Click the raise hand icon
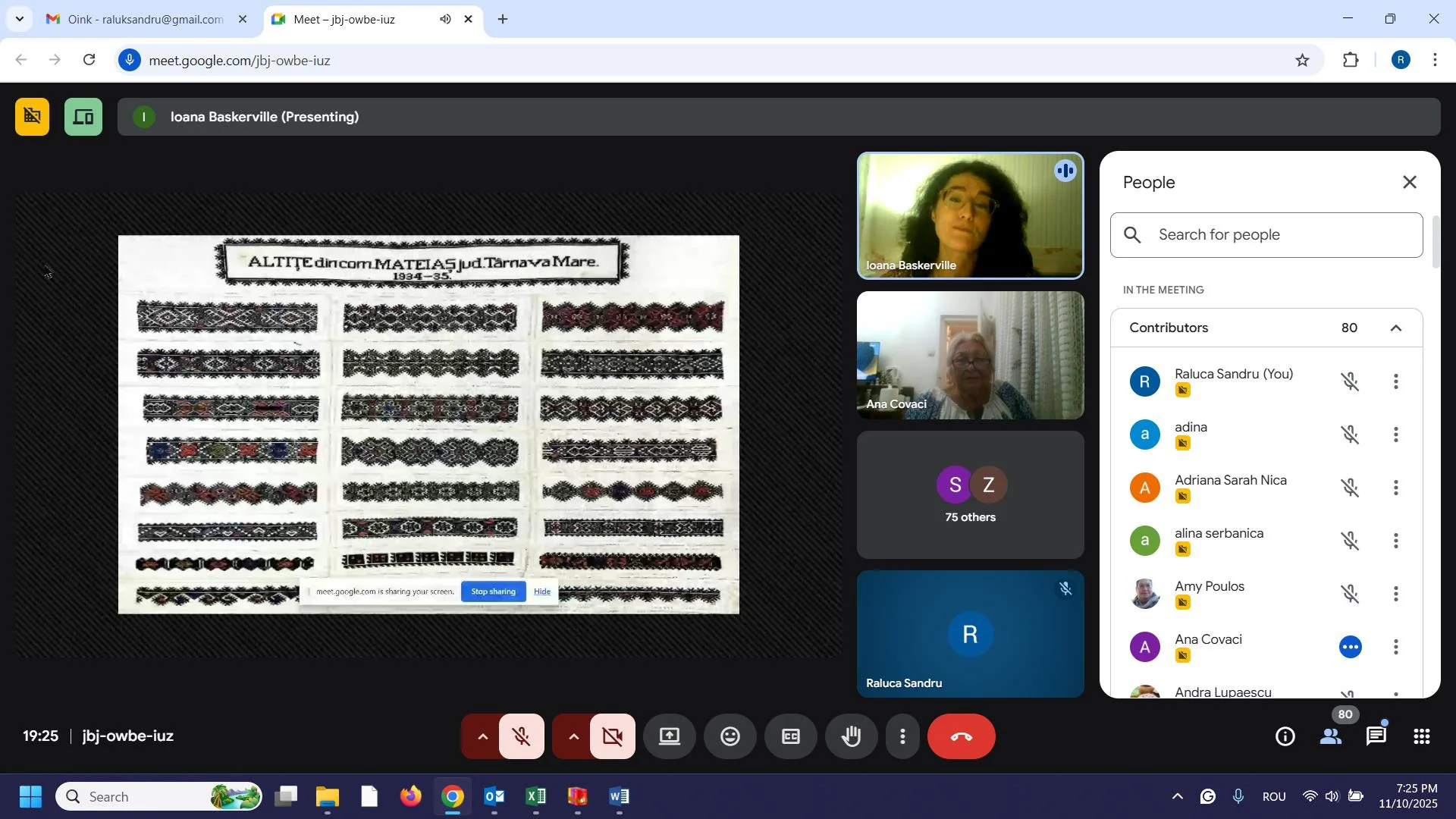Screen dimensions: 1456x819 pyautogui.click(x=852, y=737)
